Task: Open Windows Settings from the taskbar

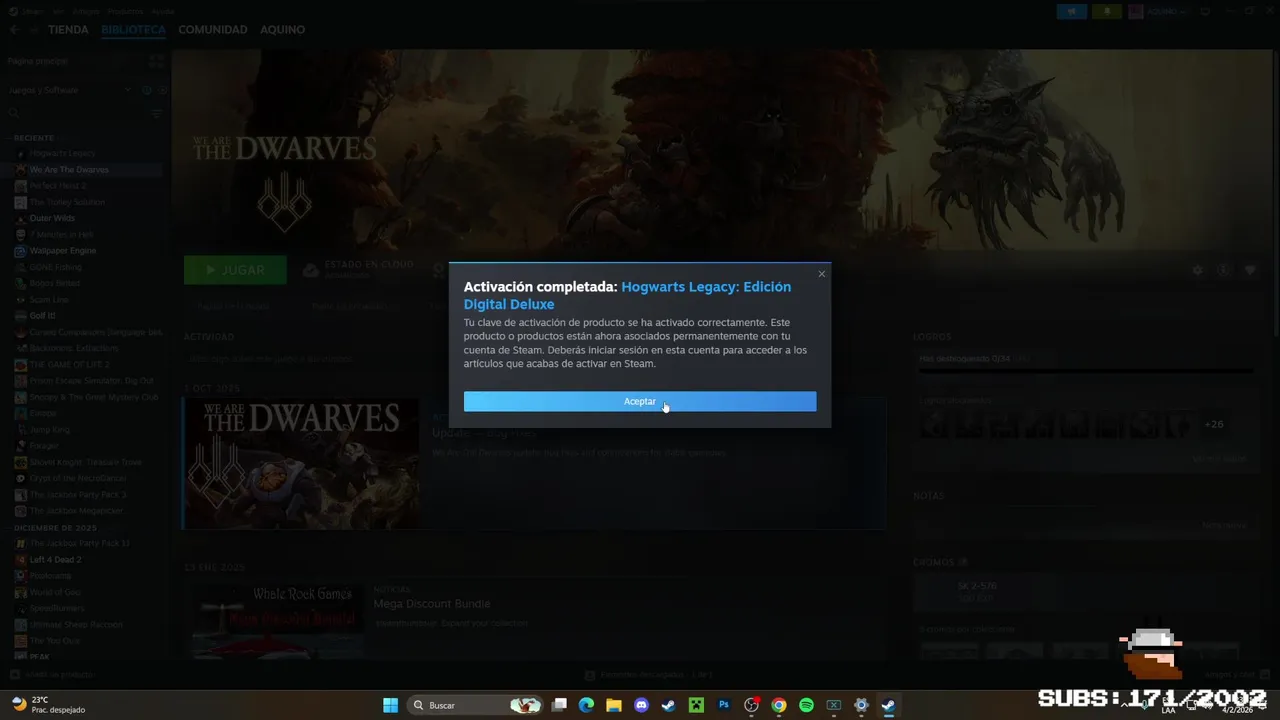Action: [861, 705]
